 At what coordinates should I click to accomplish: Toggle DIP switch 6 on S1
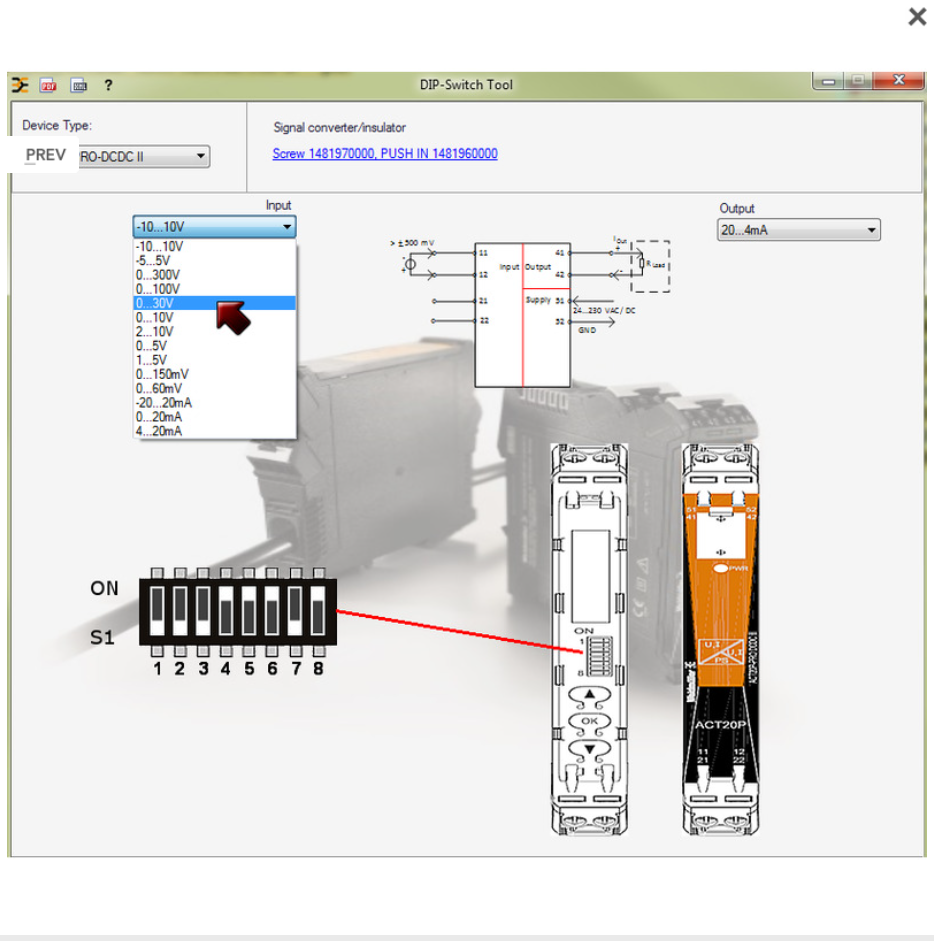tap(271, 611)
